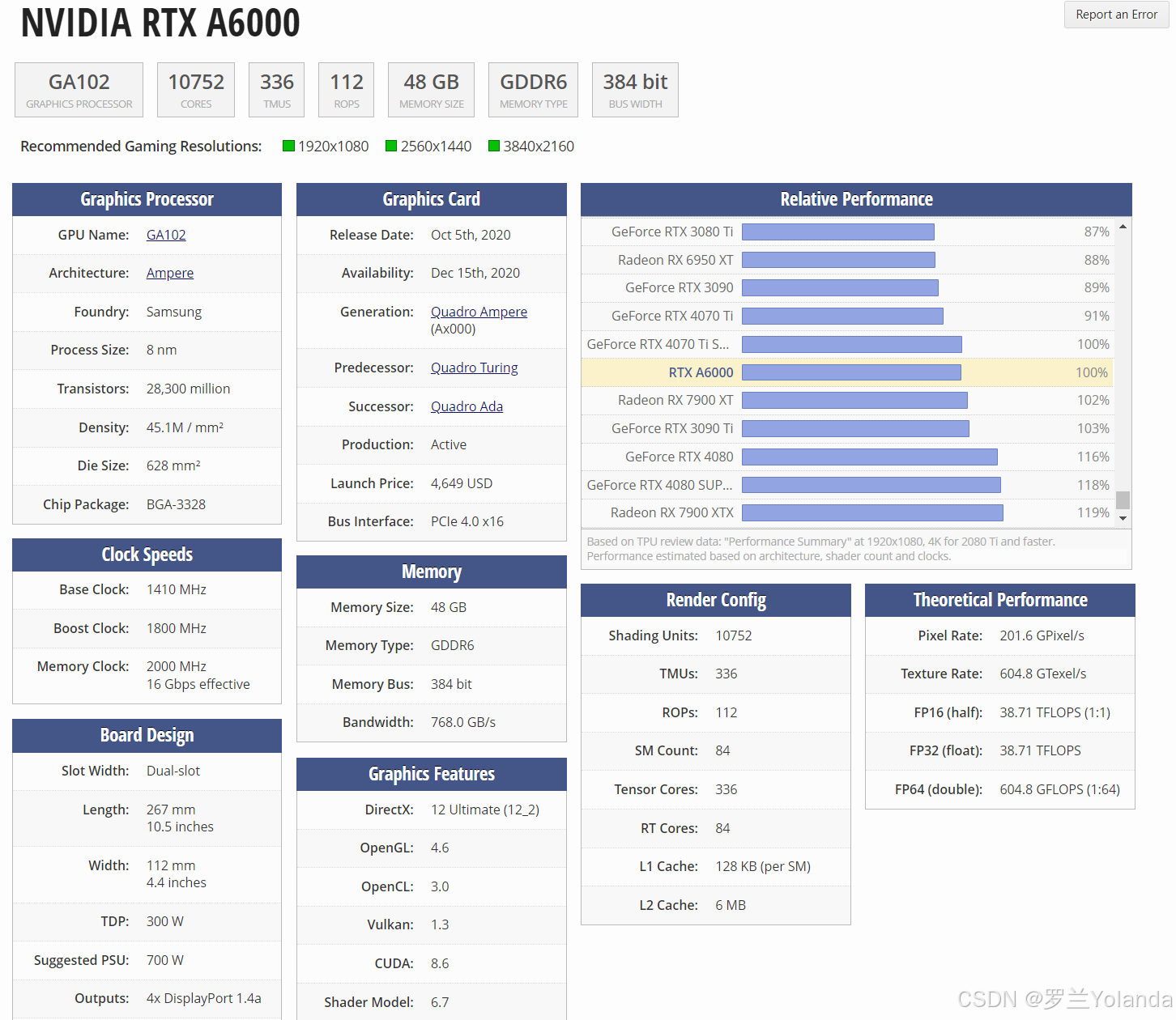Click the 10752 Cores spec box

click(x=196, y=90)
